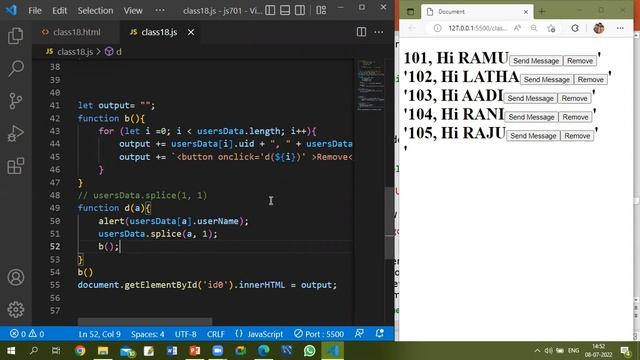Image resolution: width=640 pixels, height=360 pixels.
Task: Click the Read Aloud icon in the browser
Action: 517,28
